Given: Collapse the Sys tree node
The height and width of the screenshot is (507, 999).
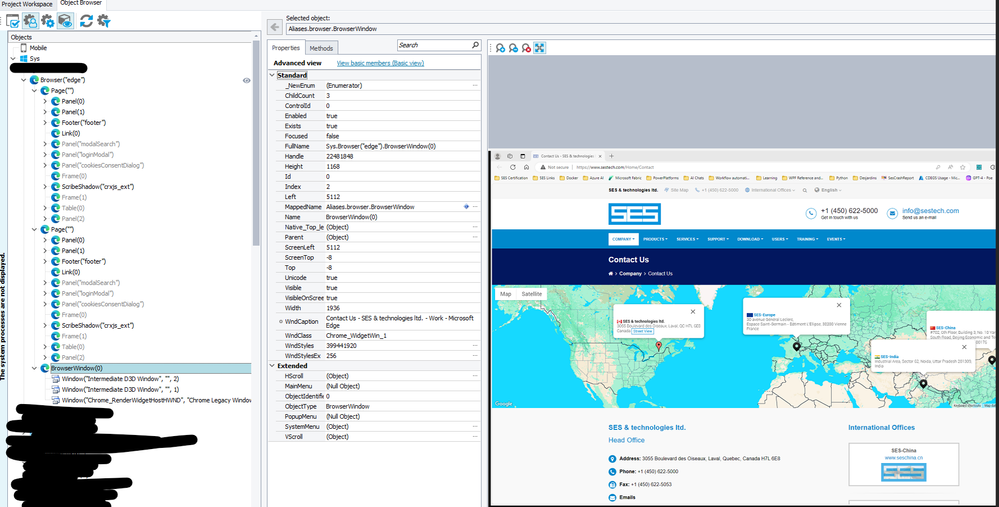Looking at the screenshot, I should coord(13,58).
